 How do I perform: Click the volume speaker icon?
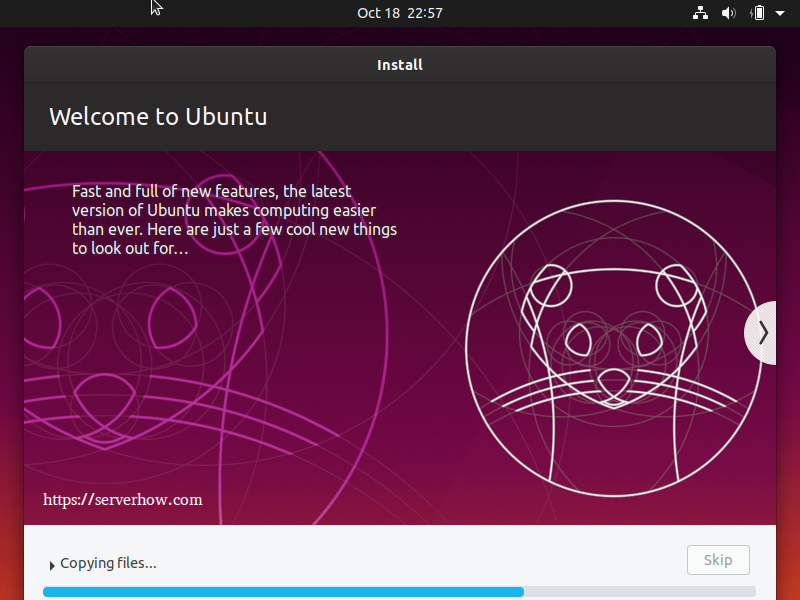729,13
